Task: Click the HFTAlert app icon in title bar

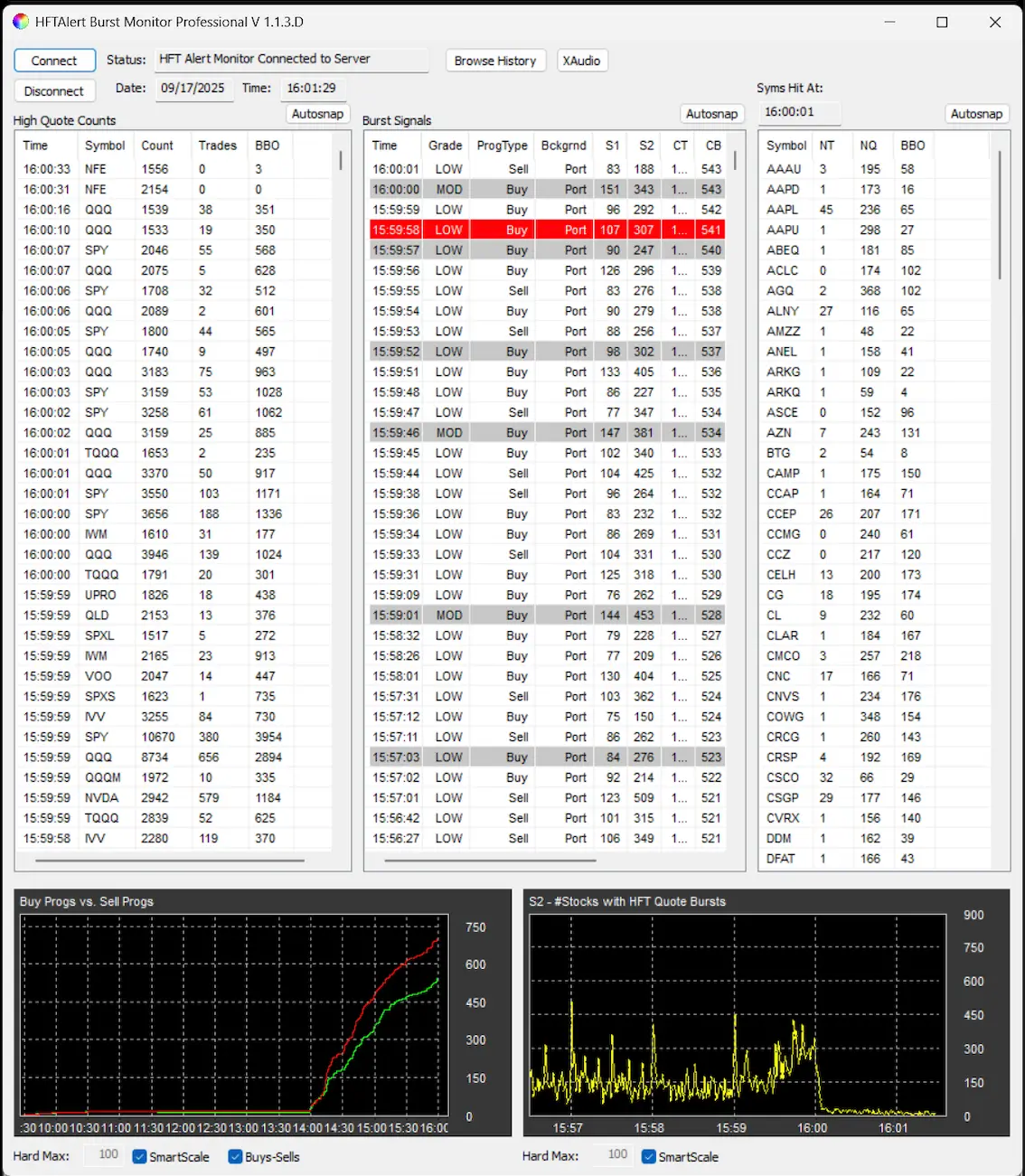Action: point(21,22)
